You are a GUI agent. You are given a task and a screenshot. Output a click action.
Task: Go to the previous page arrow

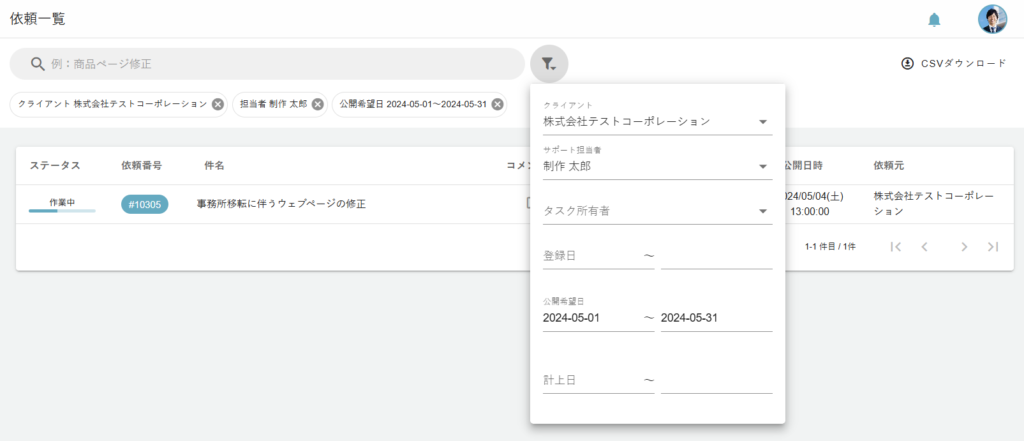click(x=925, y=246)
